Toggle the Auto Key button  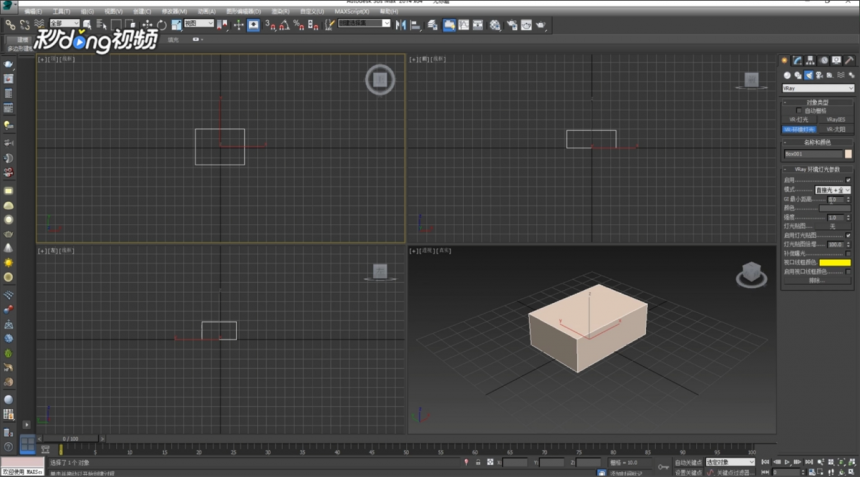point(688,462)
